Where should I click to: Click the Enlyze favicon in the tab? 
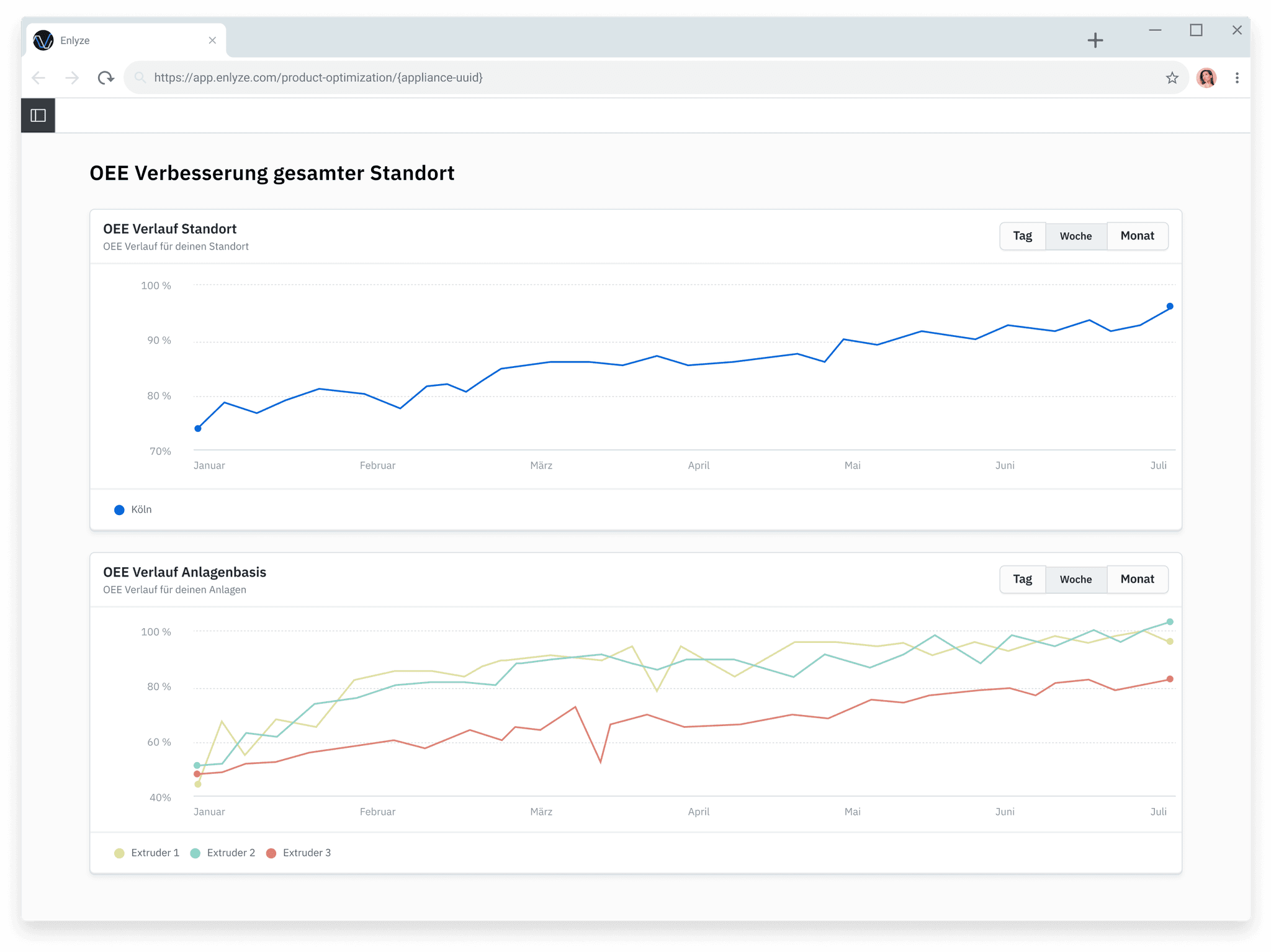click(42, 40)
